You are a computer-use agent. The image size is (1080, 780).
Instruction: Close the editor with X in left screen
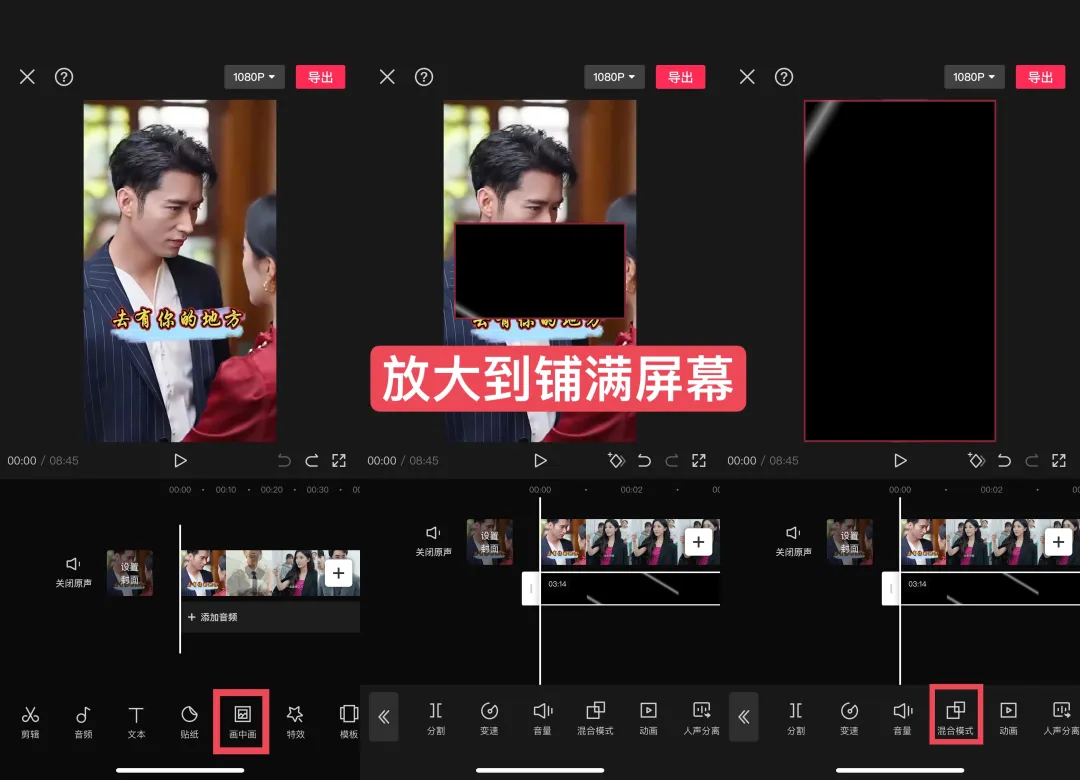(x=27, y=77)
